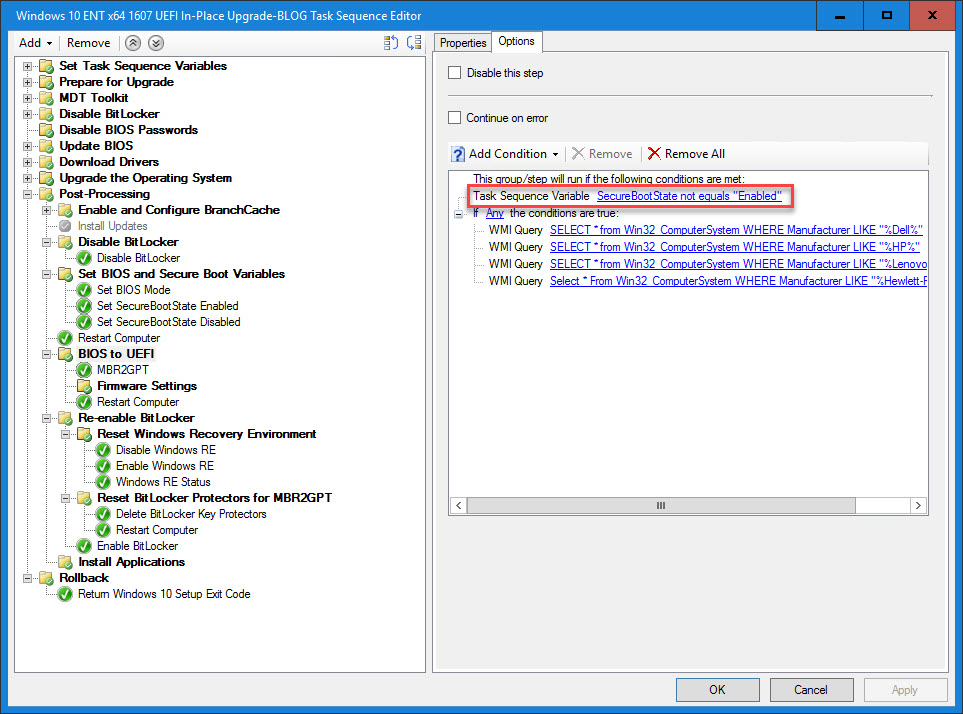Click the Remove All red X icon

[655, 154]
